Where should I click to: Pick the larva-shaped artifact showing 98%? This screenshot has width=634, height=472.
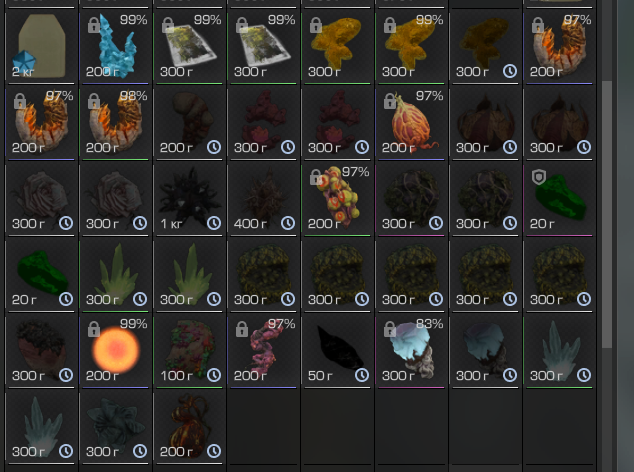click(115, 122)
